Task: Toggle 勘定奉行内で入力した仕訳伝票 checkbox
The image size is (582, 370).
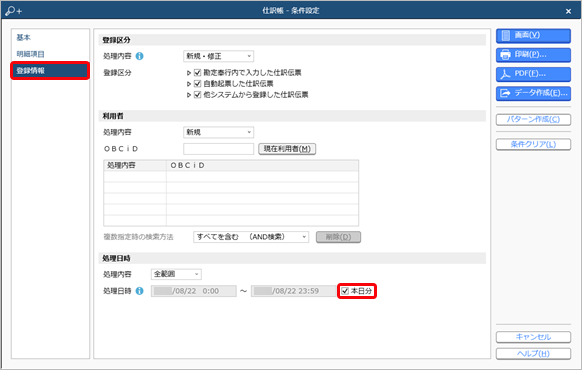Action: tap(197, 73)
